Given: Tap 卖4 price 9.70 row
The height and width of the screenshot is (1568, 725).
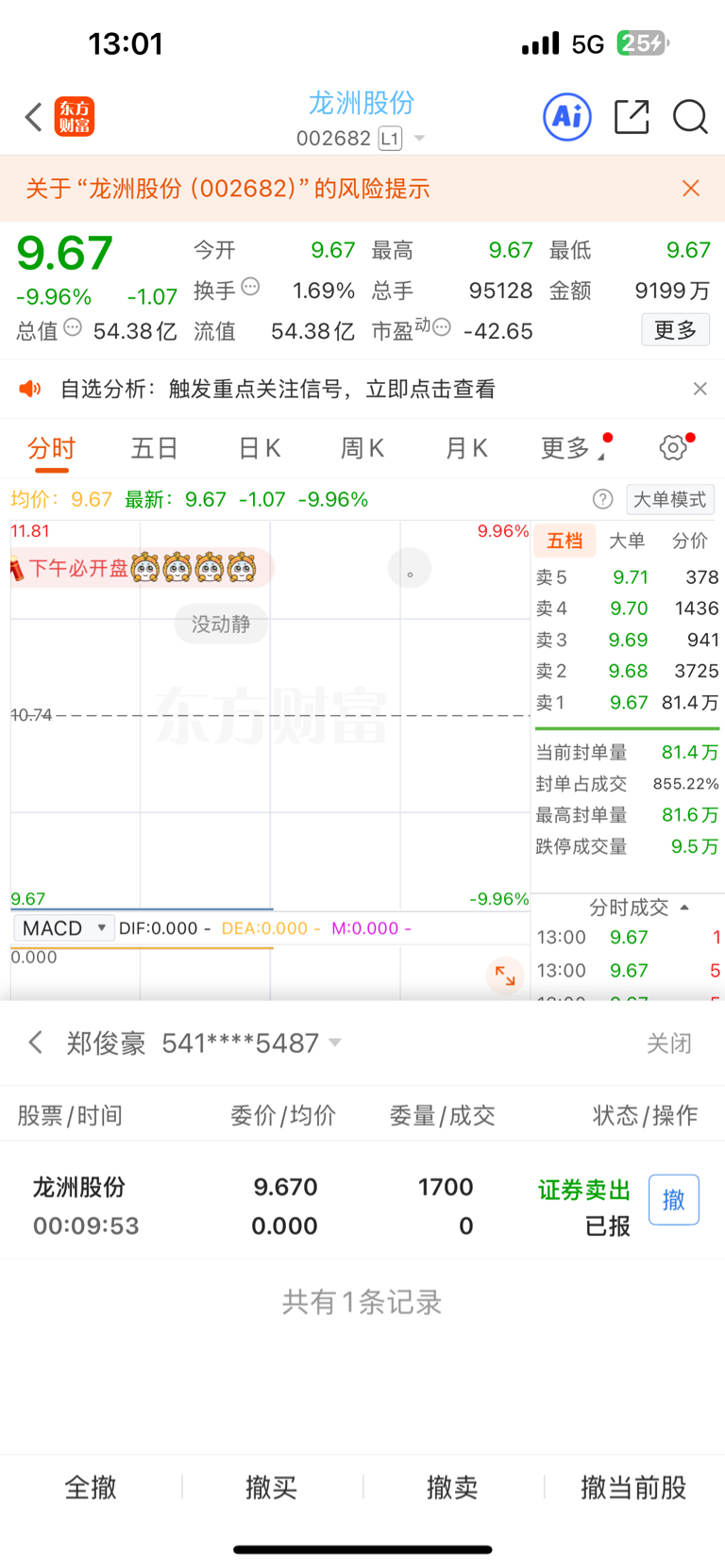Looking at the screenshot, I should pos(627,609).
